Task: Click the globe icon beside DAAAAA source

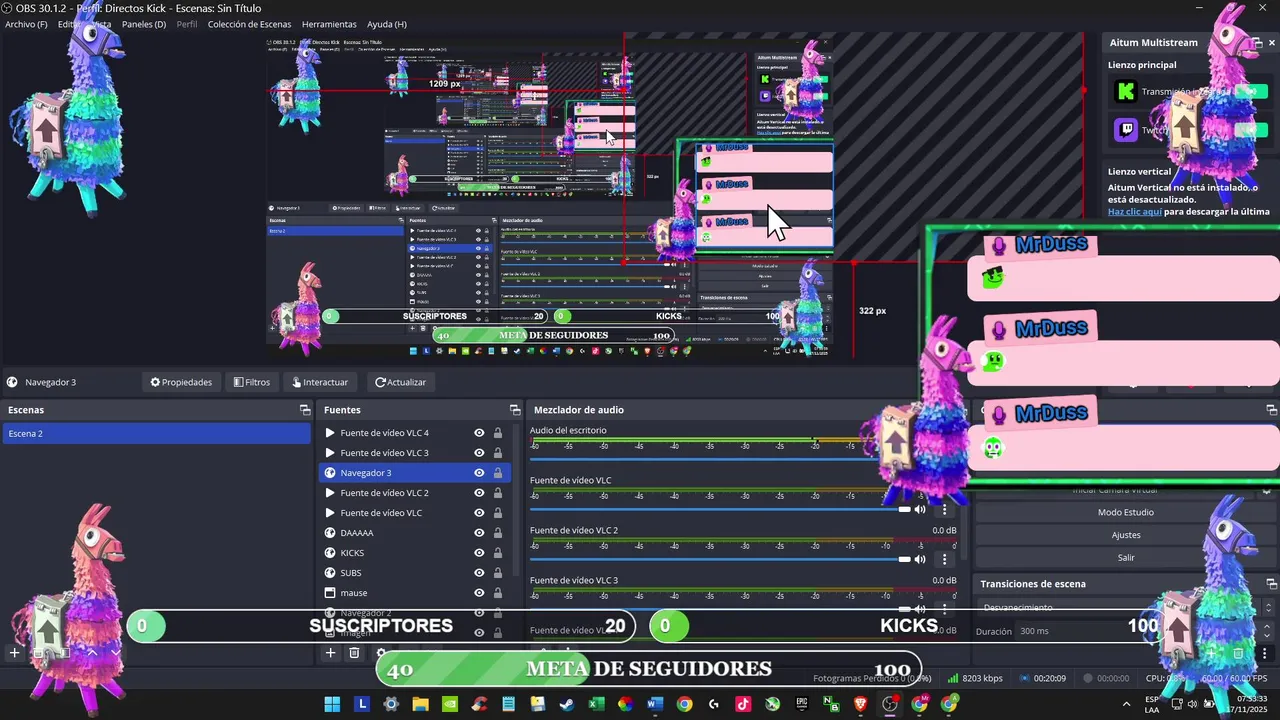Action: click(x=330, y=533)
